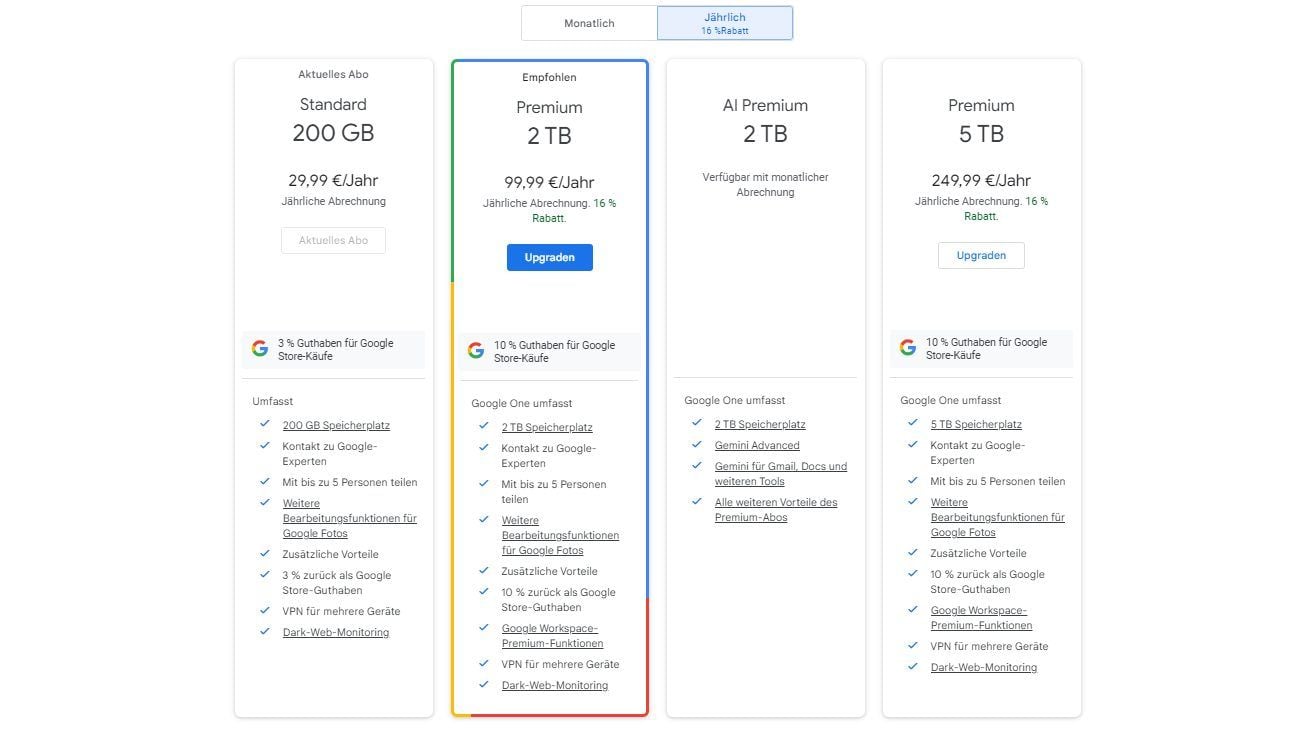The image size is (1290, 729).
Task: Click Google logo in Premium 5 TB card
Action: [x=908, y=348]
